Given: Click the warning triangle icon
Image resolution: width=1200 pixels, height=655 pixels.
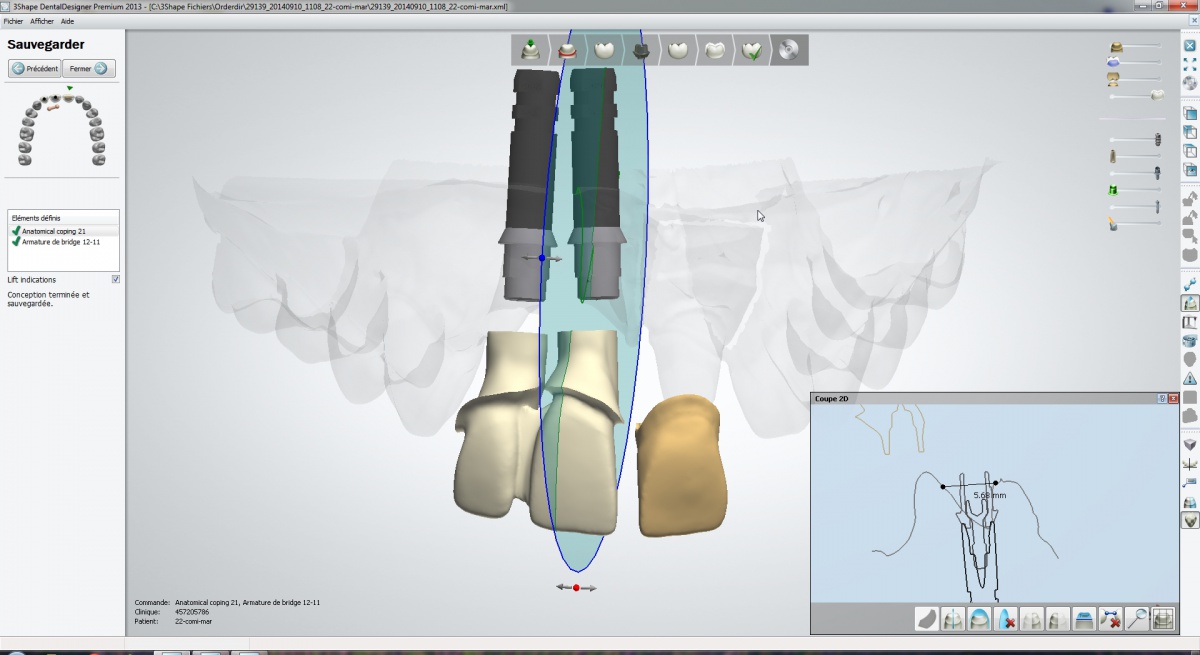Looking at the screenshot, I should coord(1190,379).
